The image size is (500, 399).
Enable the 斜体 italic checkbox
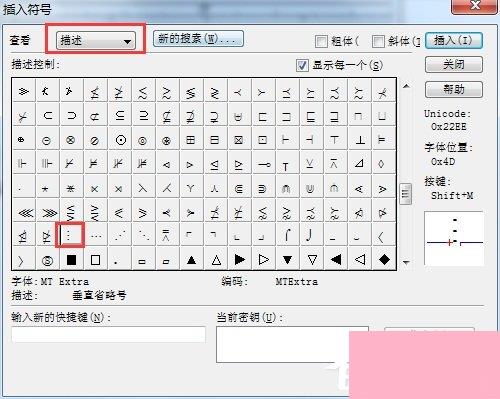[378, 42]
